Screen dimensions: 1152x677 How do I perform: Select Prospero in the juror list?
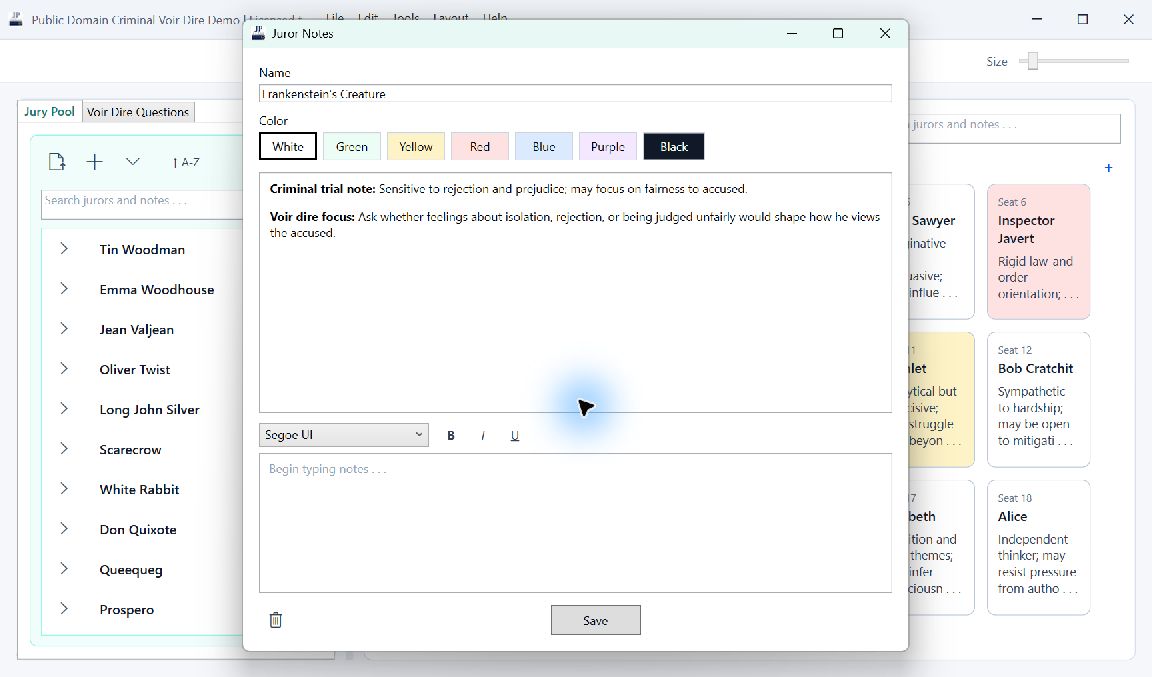click(126, 609)
